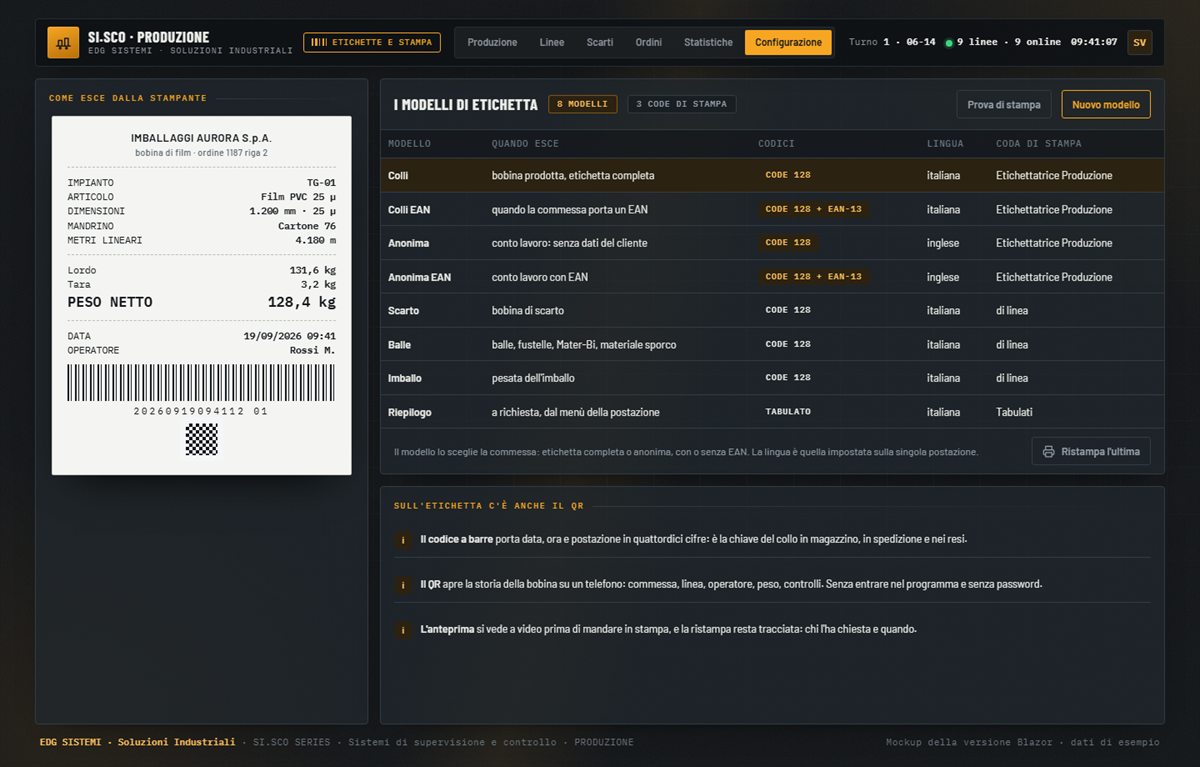Click the barcode on the label preview

[x=202, y=383]
